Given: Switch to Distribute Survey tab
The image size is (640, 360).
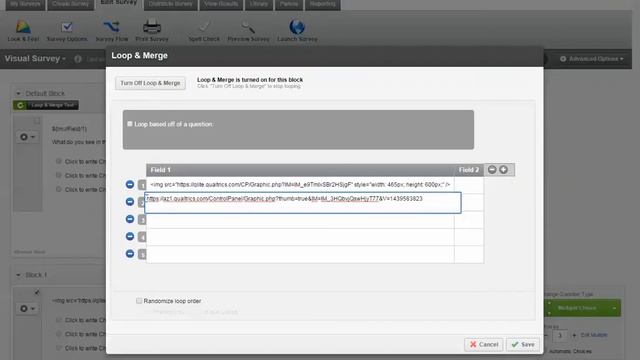Looking at the screenshot, I should point(171,4).
